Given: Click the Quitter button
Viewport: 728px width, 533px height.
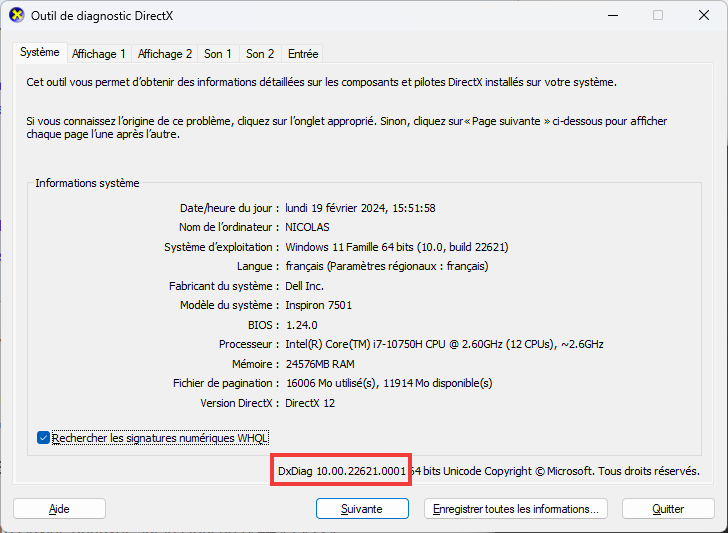Looking at the screenshot, I should 668,509.
